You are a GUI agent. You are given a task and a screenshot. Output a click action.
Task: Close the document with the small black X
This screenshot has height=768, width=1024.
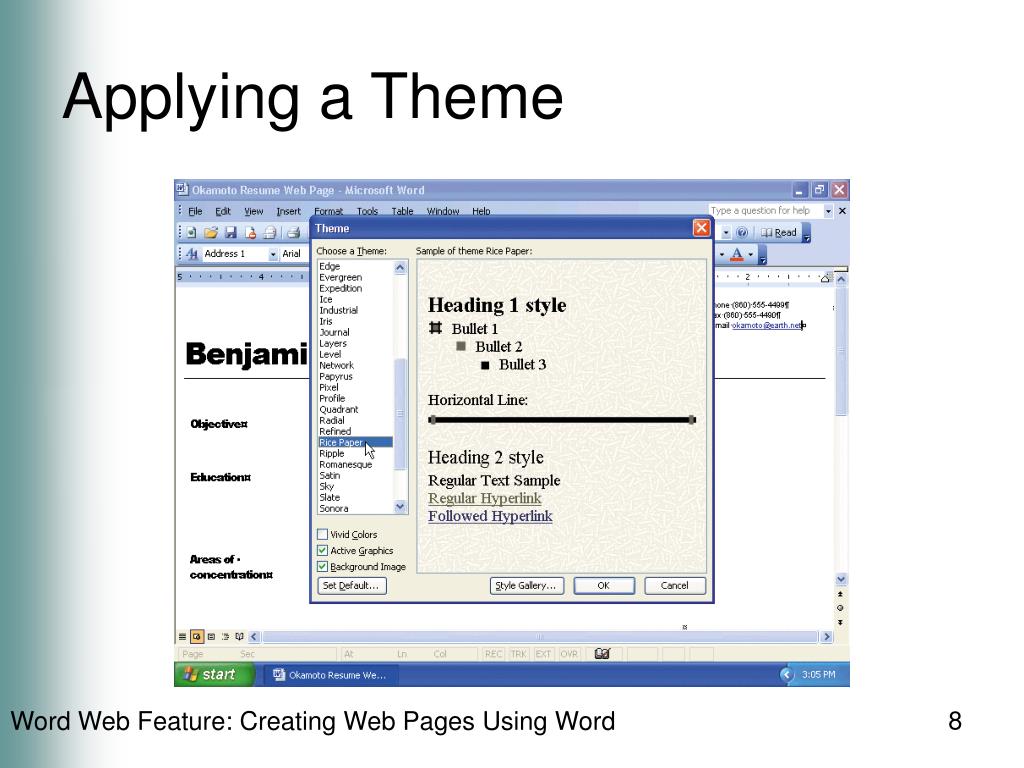[842, 211]
